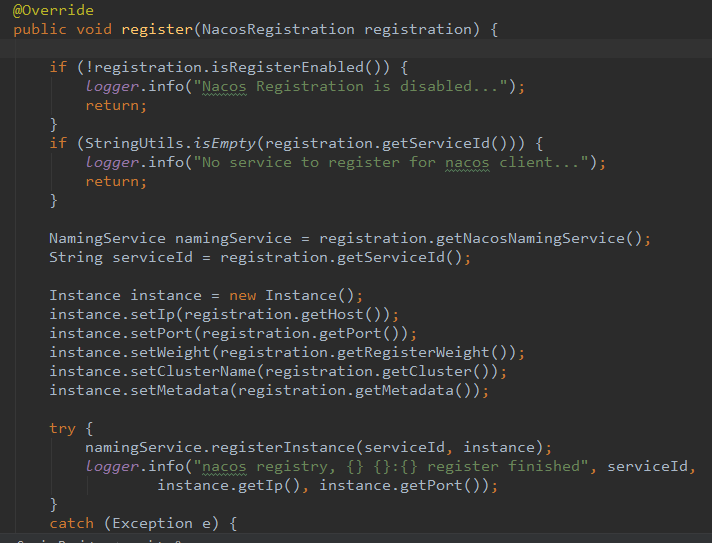Click the getNacosNamingService method call
The image size is (712, 543).
(x=530, y=238)
